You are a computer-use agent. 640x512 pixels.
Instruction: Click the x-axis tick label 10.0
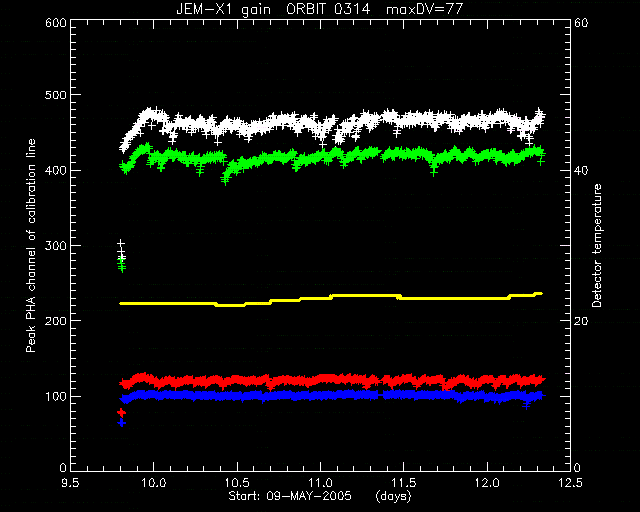click(154, 483)
